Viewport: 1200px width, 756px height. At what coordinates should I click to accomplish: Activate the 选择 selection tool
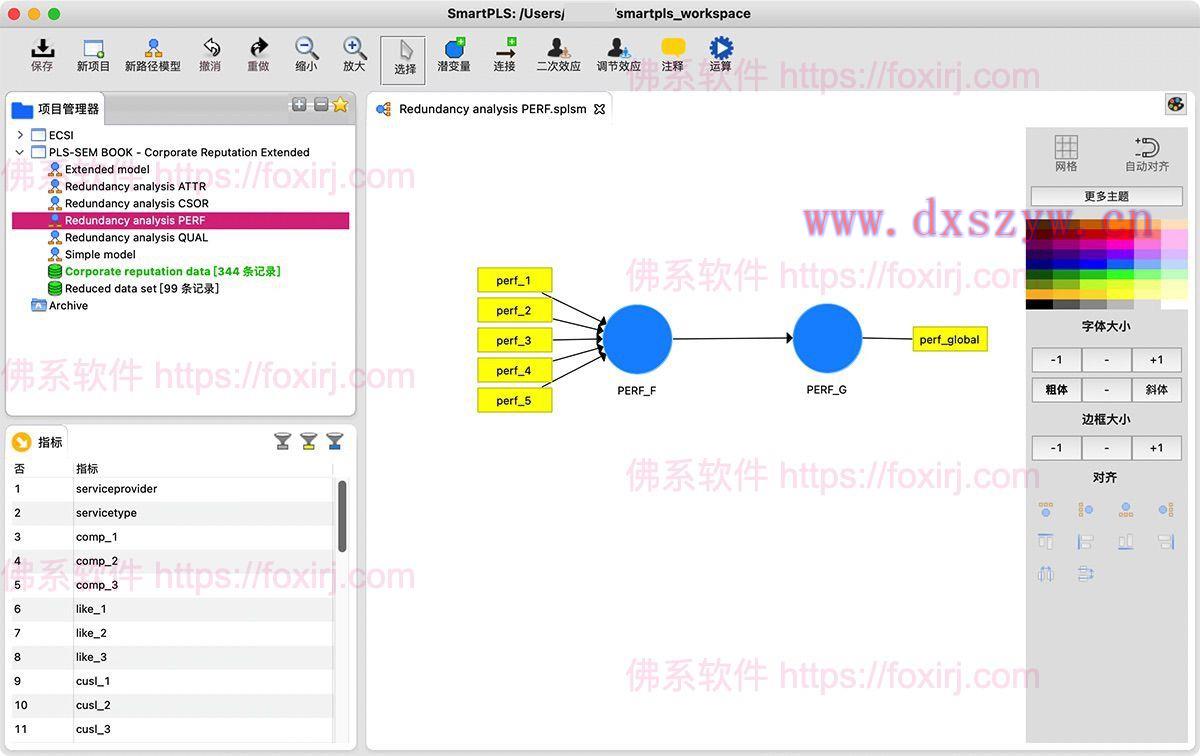[x=404, y=59]
